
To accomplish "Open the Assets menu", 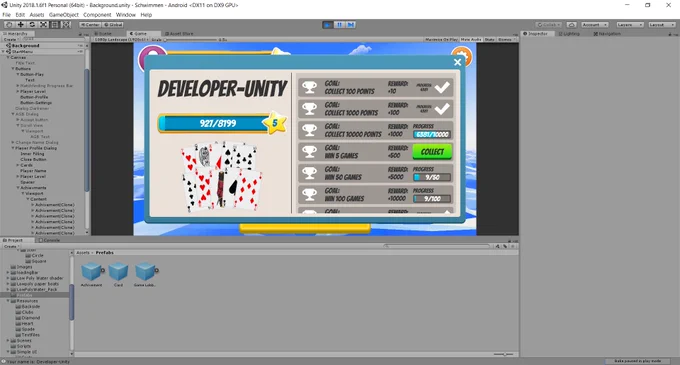I will tap(37, 15).
